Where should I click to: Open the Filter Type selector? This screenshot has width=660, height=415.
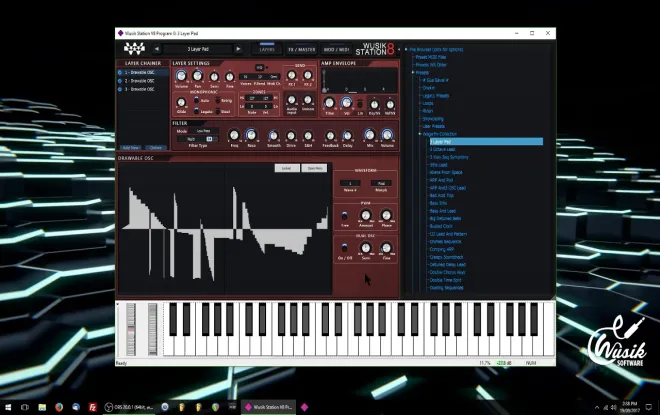click(197, 139)
